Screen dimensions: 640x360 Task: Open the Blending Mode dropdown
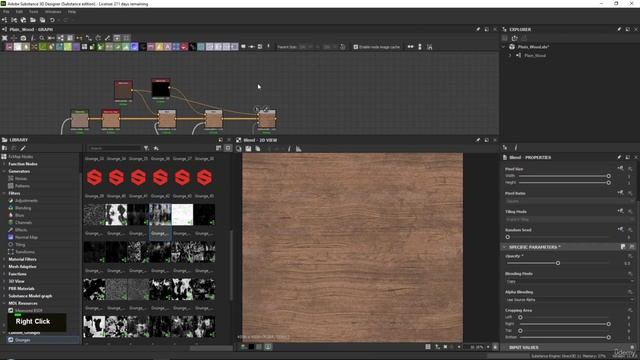[569, 282]
